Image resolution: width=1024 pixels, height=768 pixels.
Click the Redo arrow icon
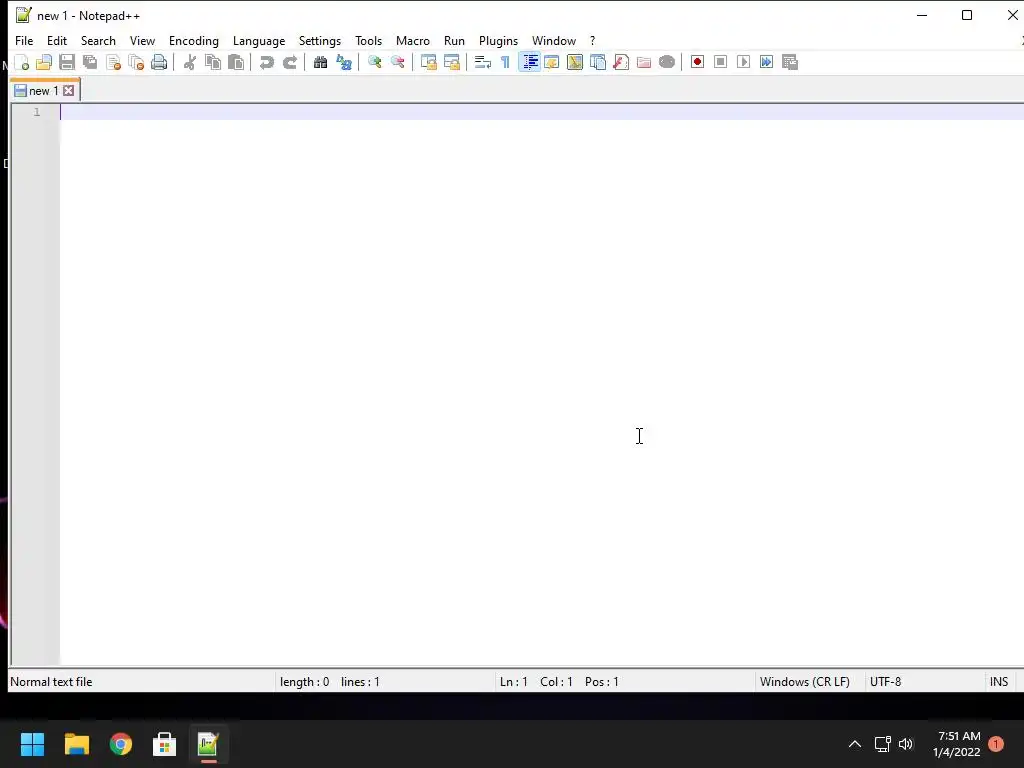coord(289,62)
